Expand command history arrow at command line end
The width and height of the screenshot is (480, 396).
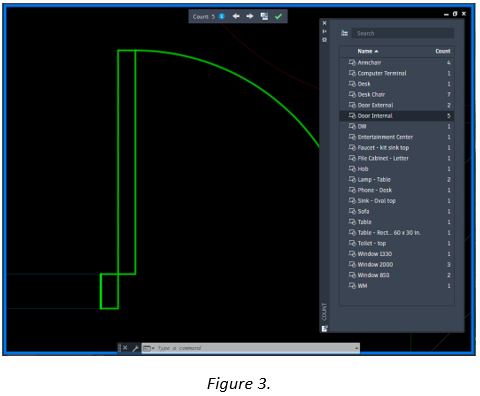point(357,348)
